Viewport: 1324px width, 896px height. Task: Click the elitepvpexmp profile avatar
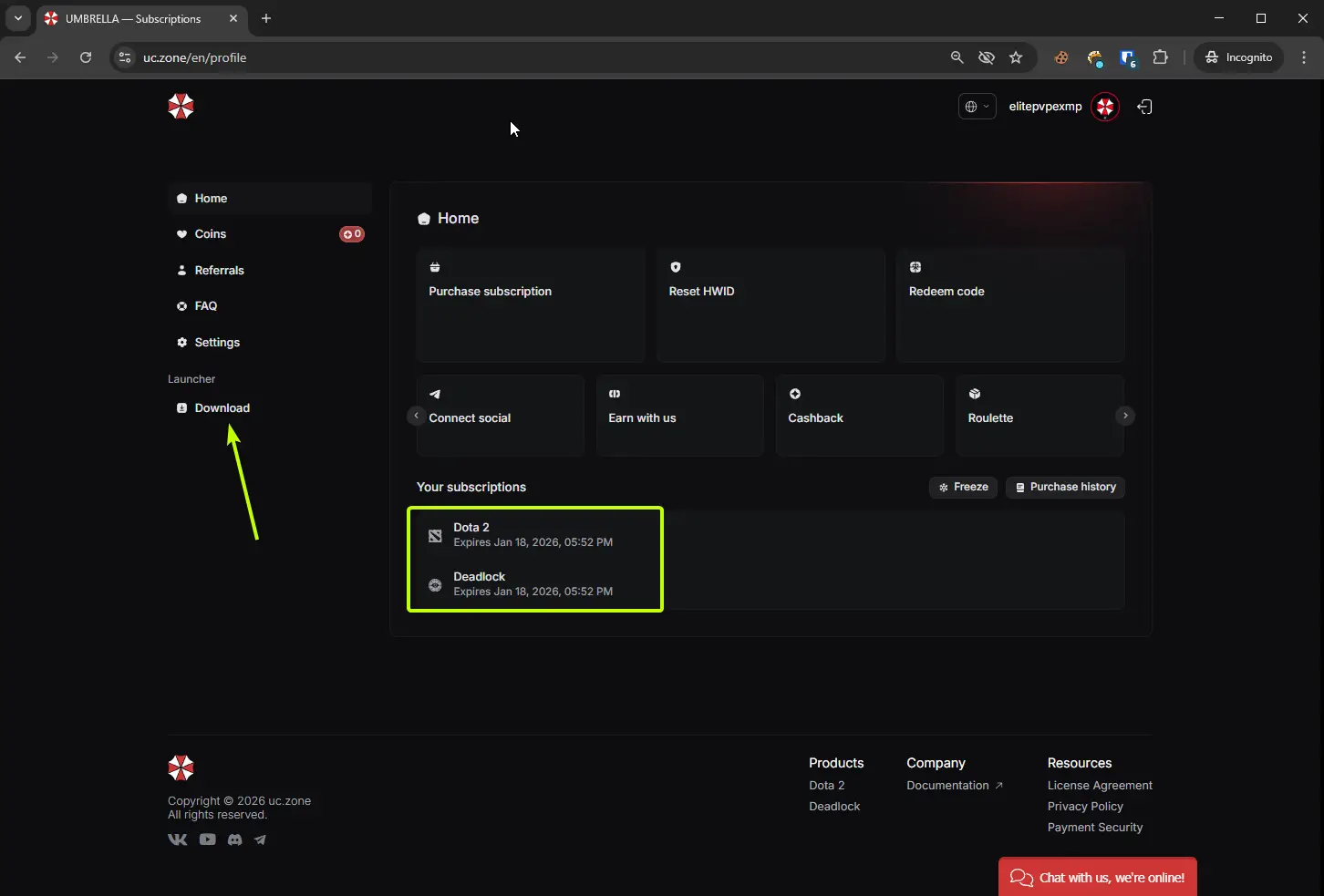1105,107
